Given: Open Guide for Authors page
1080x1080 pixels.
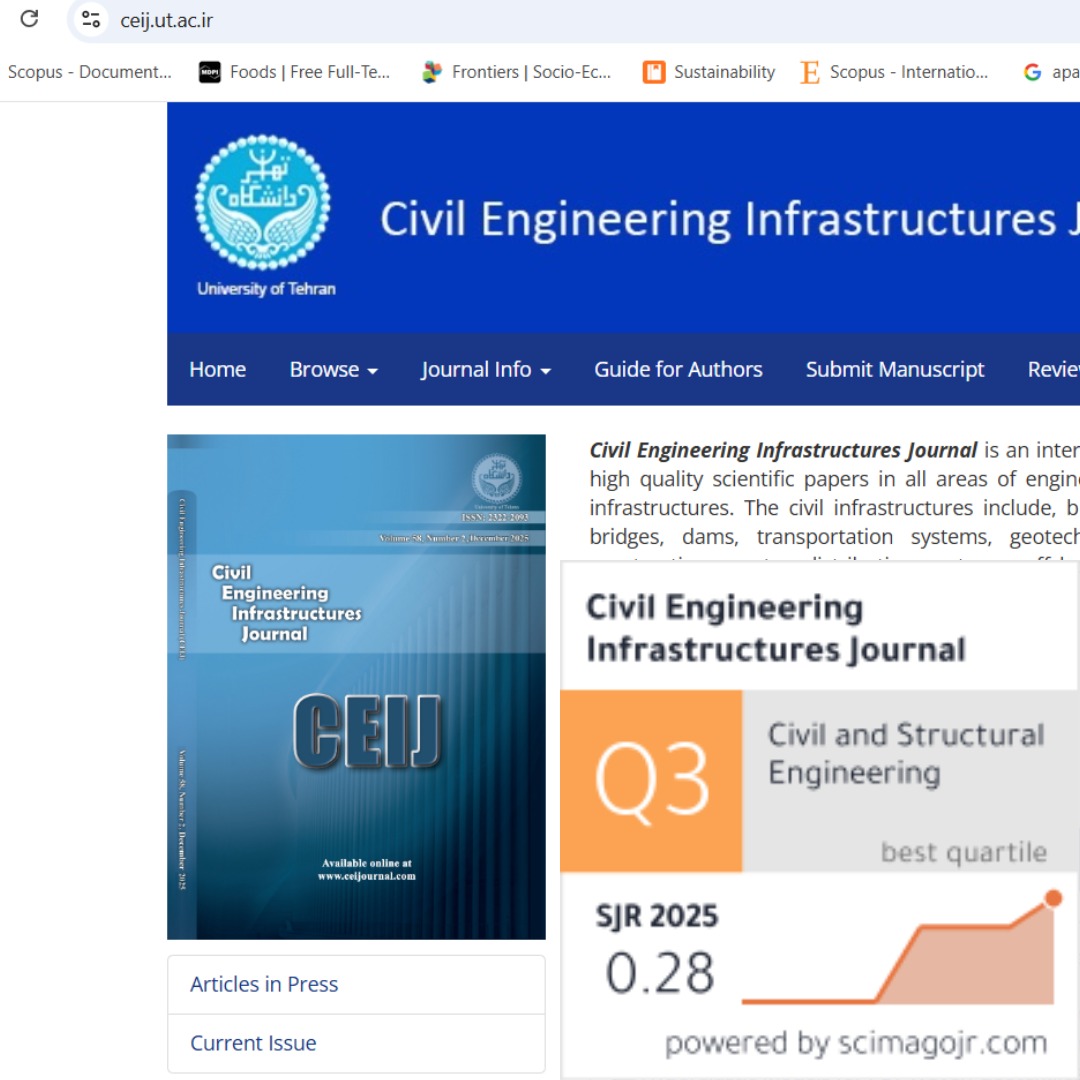Looking at the screenshot, I should (678, 369).
